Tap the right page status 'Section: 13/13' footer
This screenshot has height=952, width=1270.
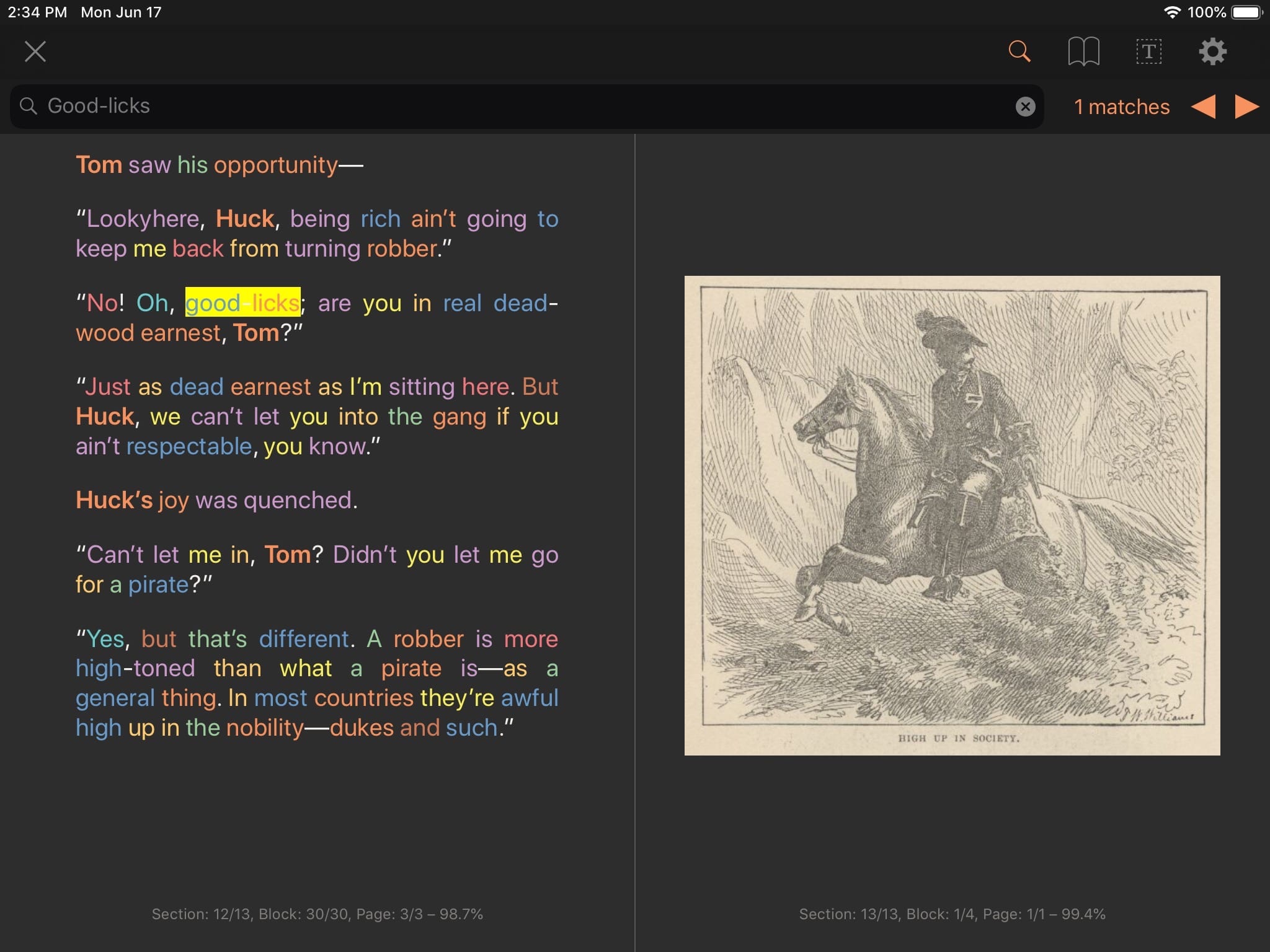coord(952,914)
